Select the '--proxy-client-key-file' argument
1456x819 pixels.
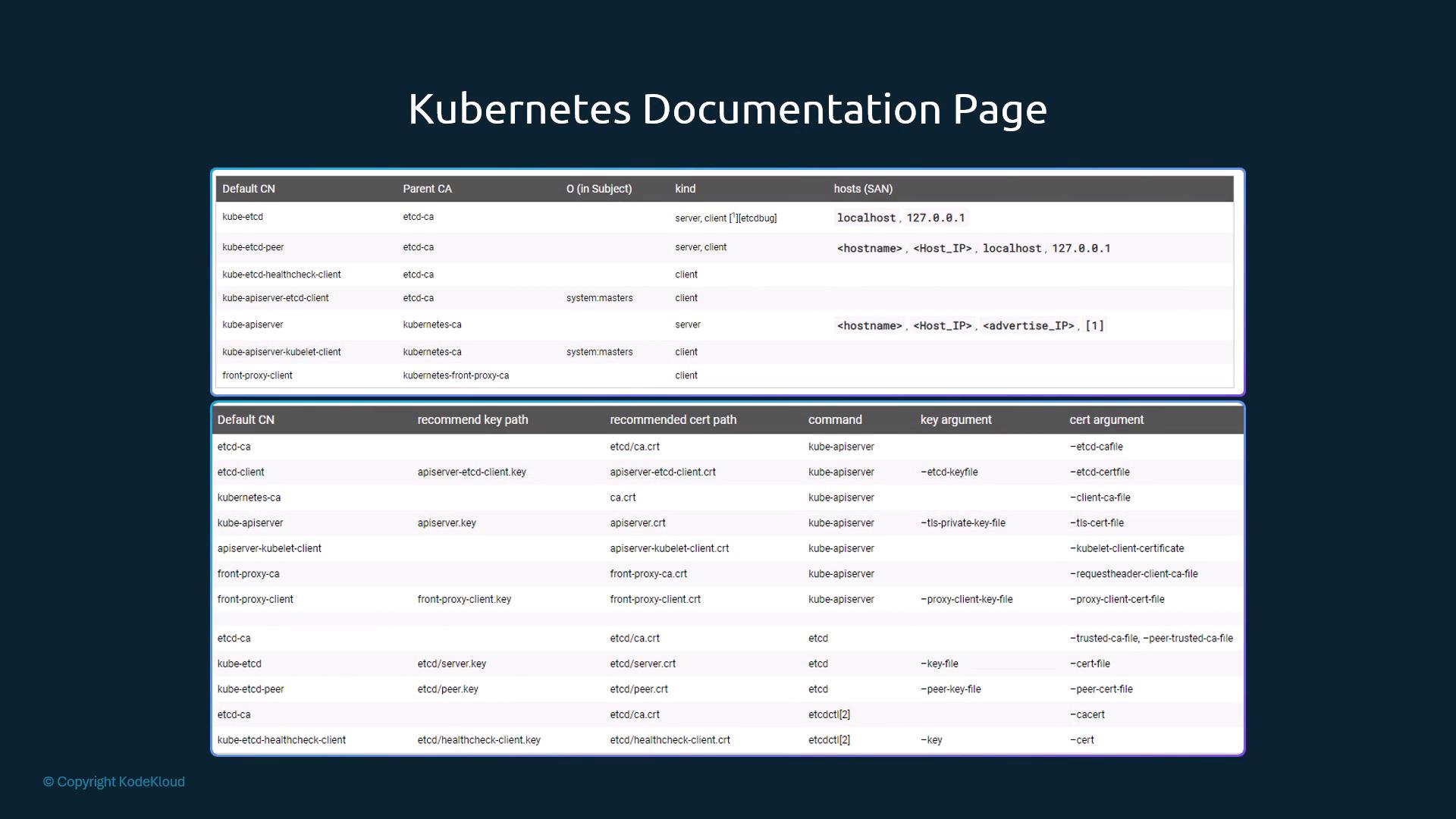point(967,599)
